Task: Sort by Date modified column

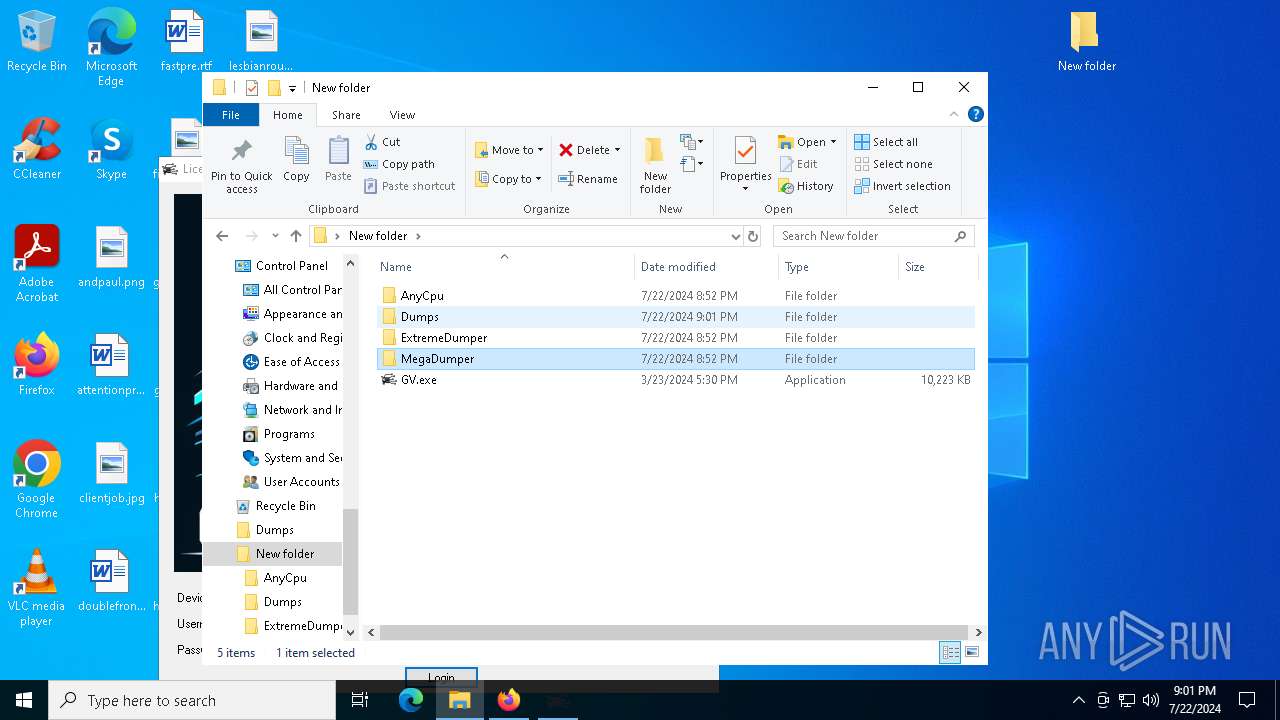Action: [706, 267]
